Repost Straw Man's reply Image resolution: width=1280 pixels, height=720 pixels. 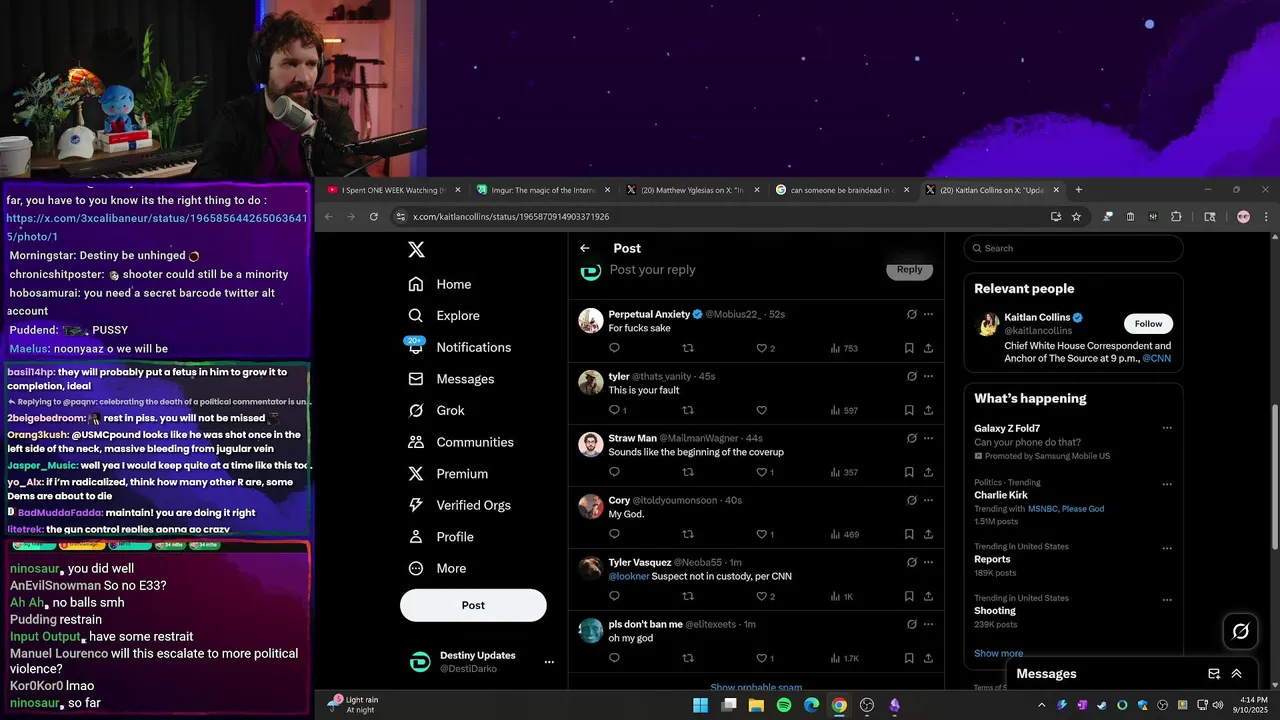[687, 472]
